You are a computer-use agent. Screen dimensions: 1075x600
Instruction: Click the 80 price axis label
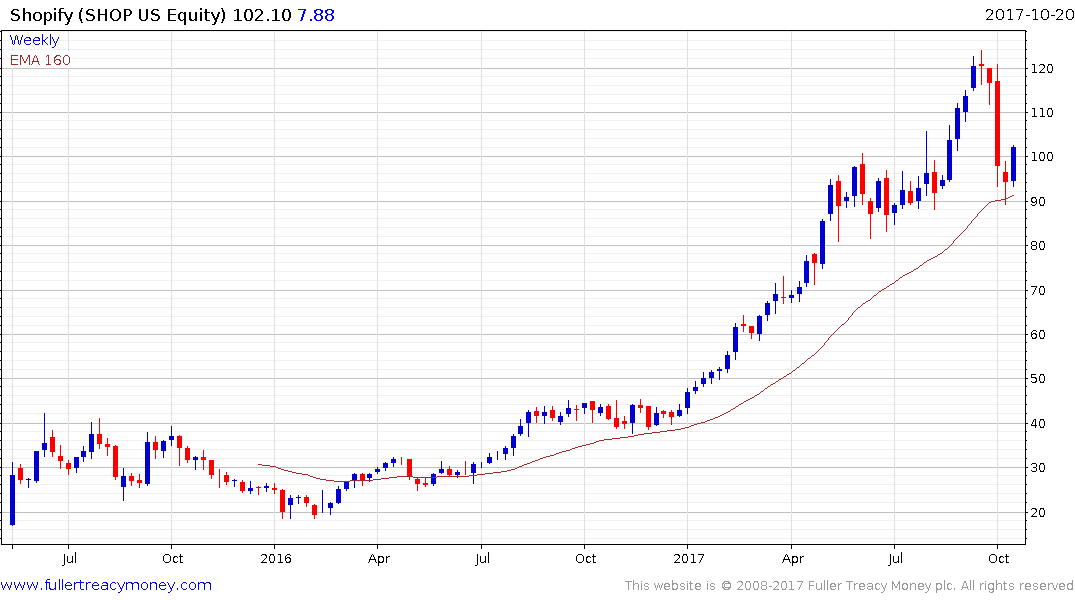point(1038,245)
